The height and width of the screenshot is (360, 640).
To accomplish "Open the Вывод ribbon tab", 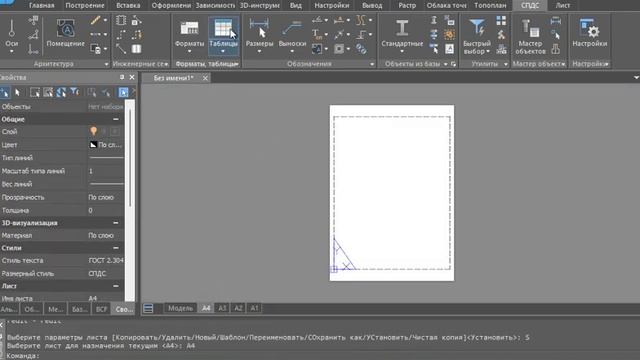I will (372, 5).
